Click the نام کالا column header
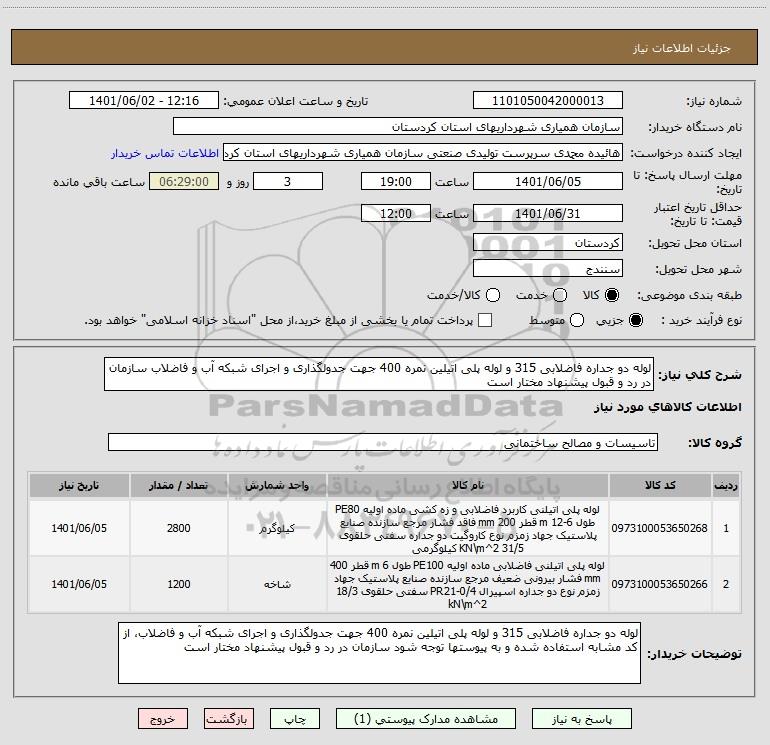770x745 pixels. 468,485
